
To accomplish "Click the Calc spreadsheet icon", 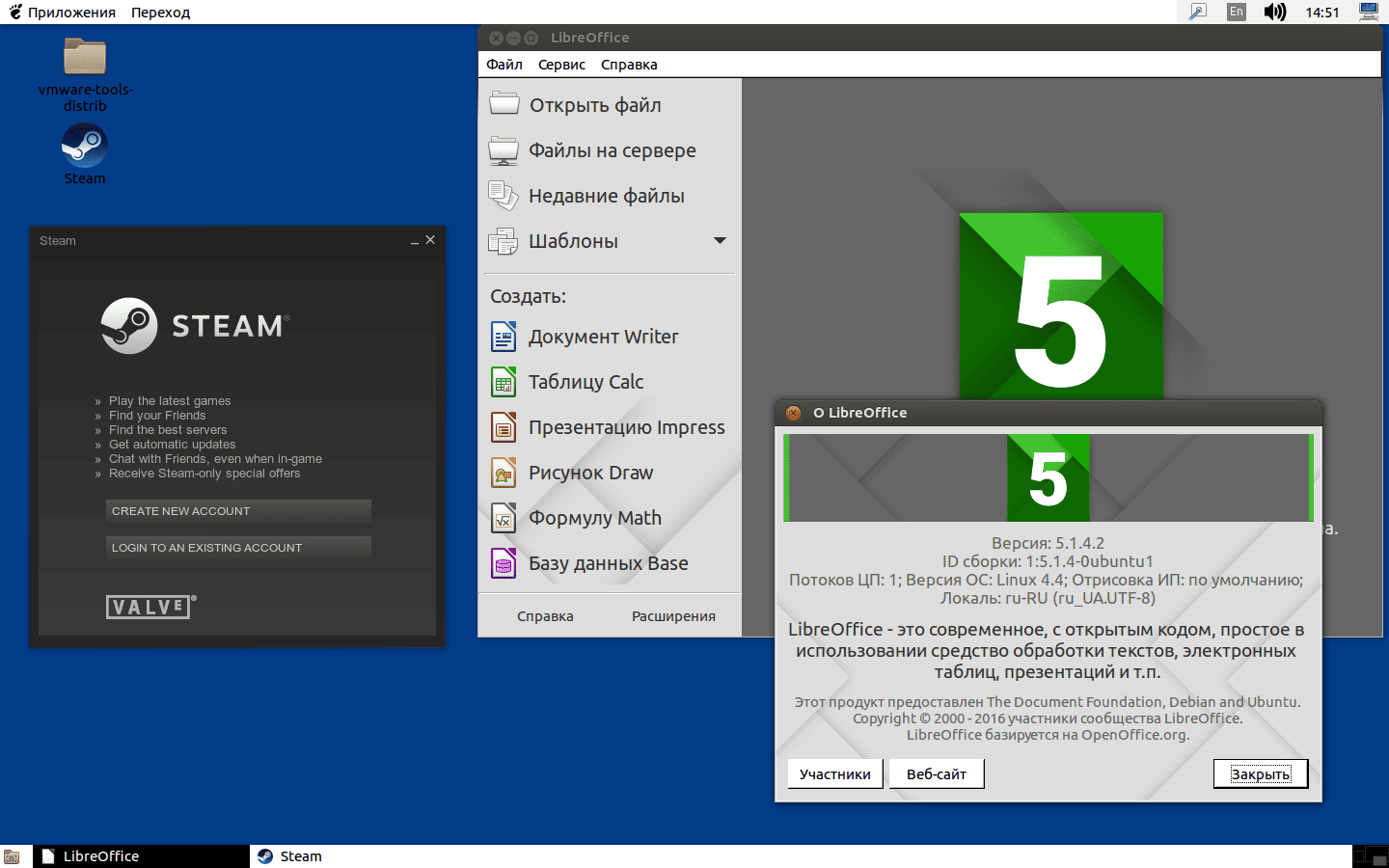I will tap(504, 382).
